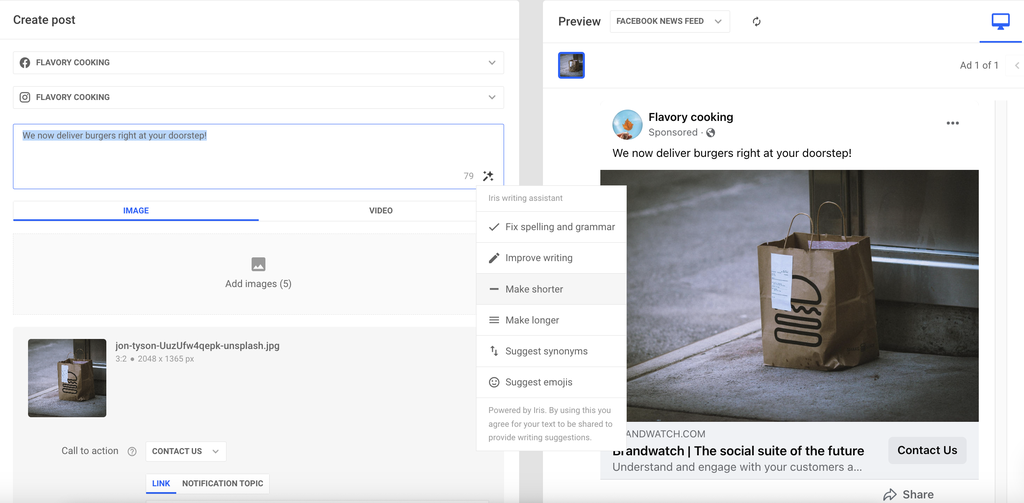Select the Notification Topic tab
This screenshot has width=1024, height=503.
click(222, 484)
